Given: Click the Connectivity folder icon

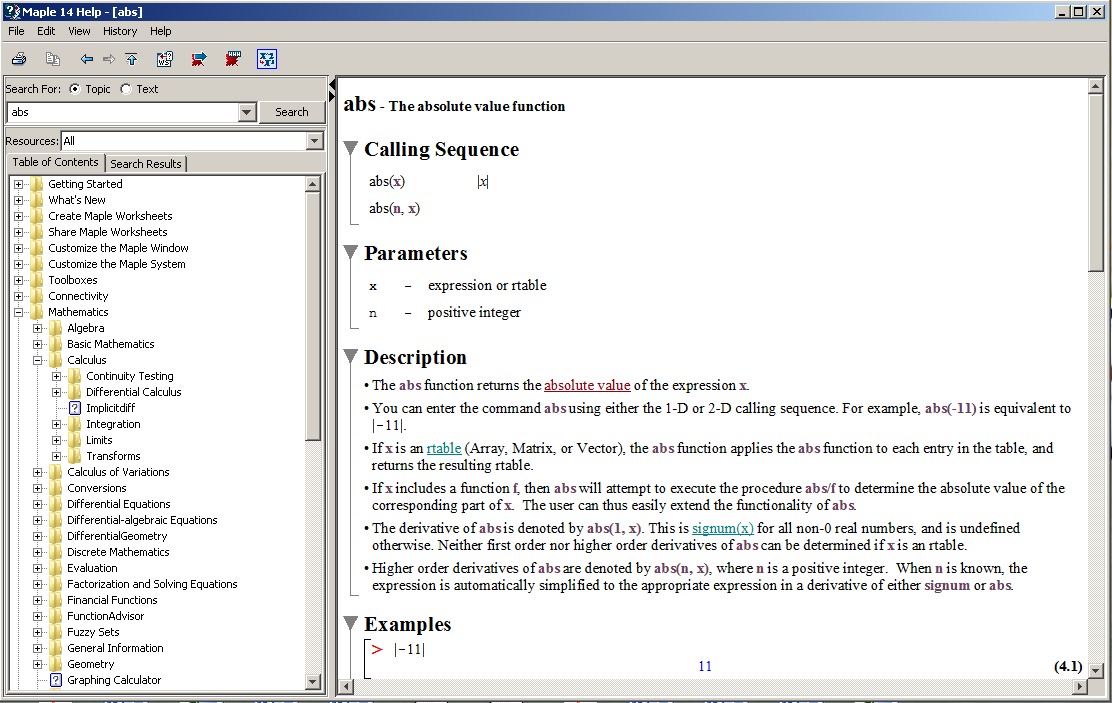Looking at the screenshot, I should [x=37, y=296].
